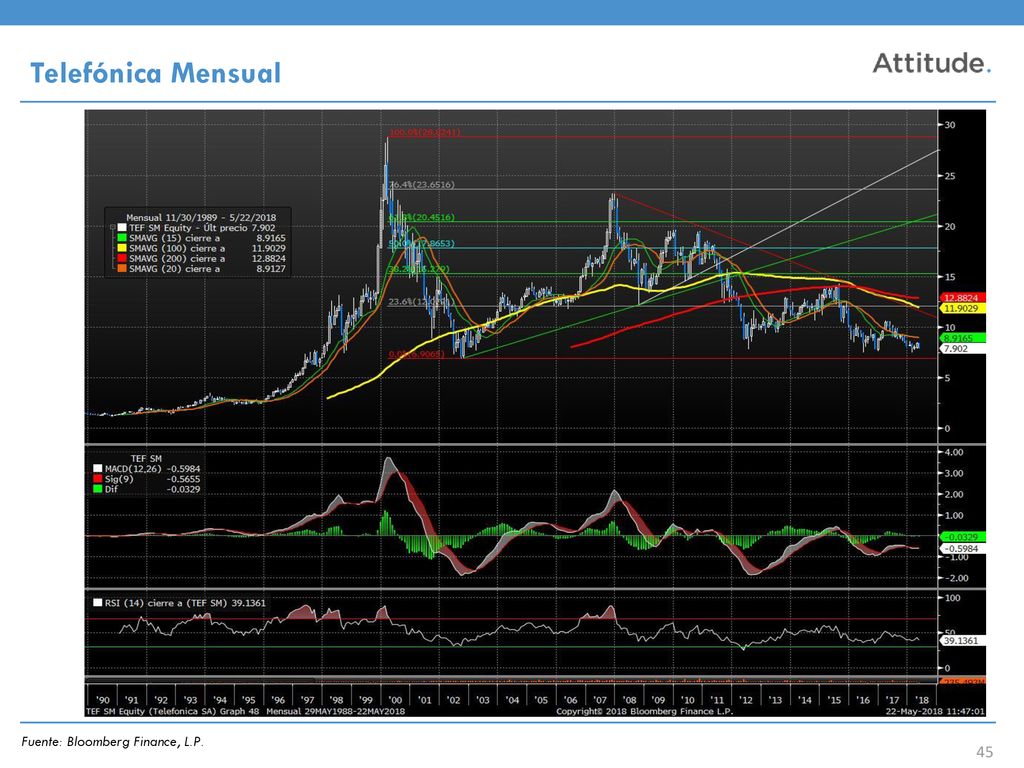The width and height of the screenshot is (1024, 768).
Task: Click the Attitude. logo
Action: [932, 63]
